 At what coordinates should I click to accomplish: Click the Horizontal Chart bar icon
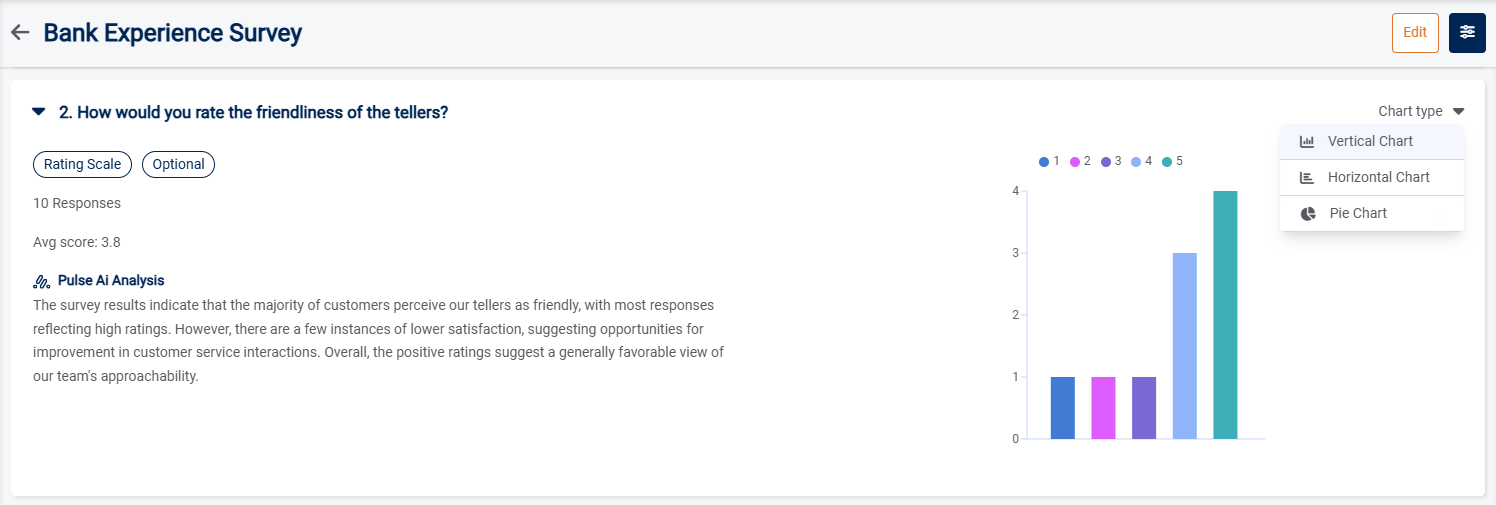point(1307,178)
